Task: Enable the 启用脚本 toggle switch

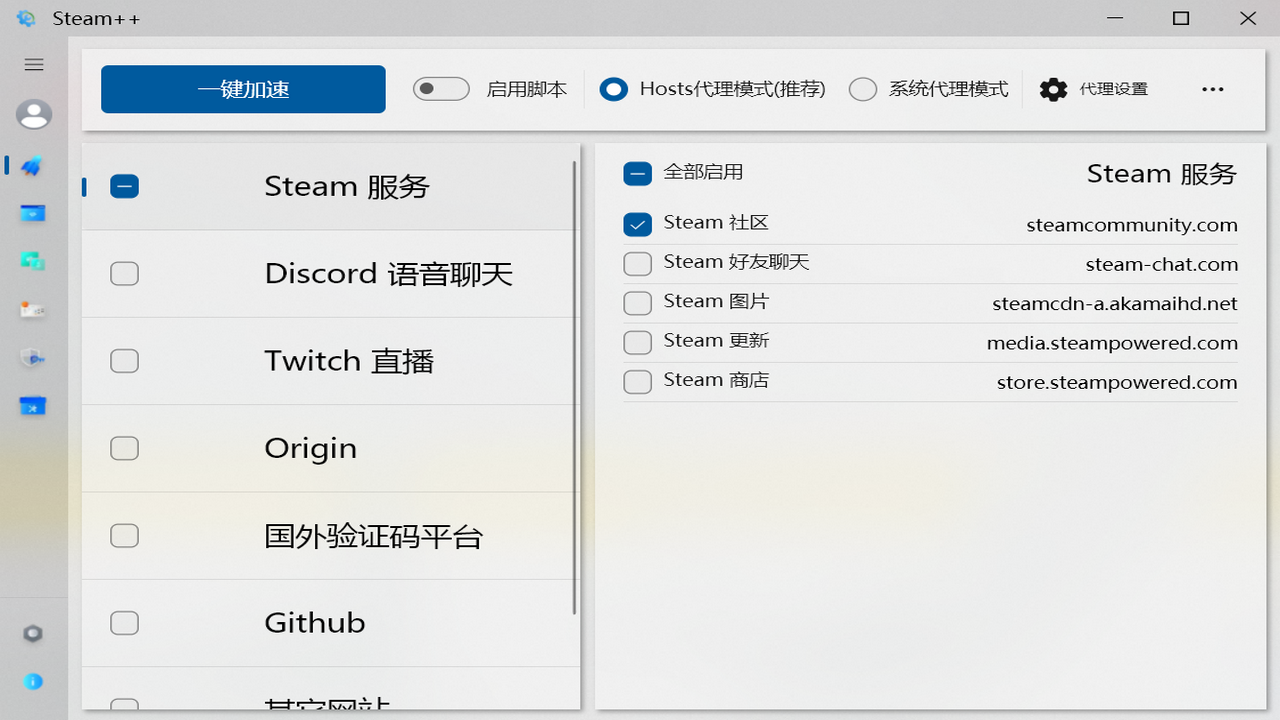Action: pos(440,88)
